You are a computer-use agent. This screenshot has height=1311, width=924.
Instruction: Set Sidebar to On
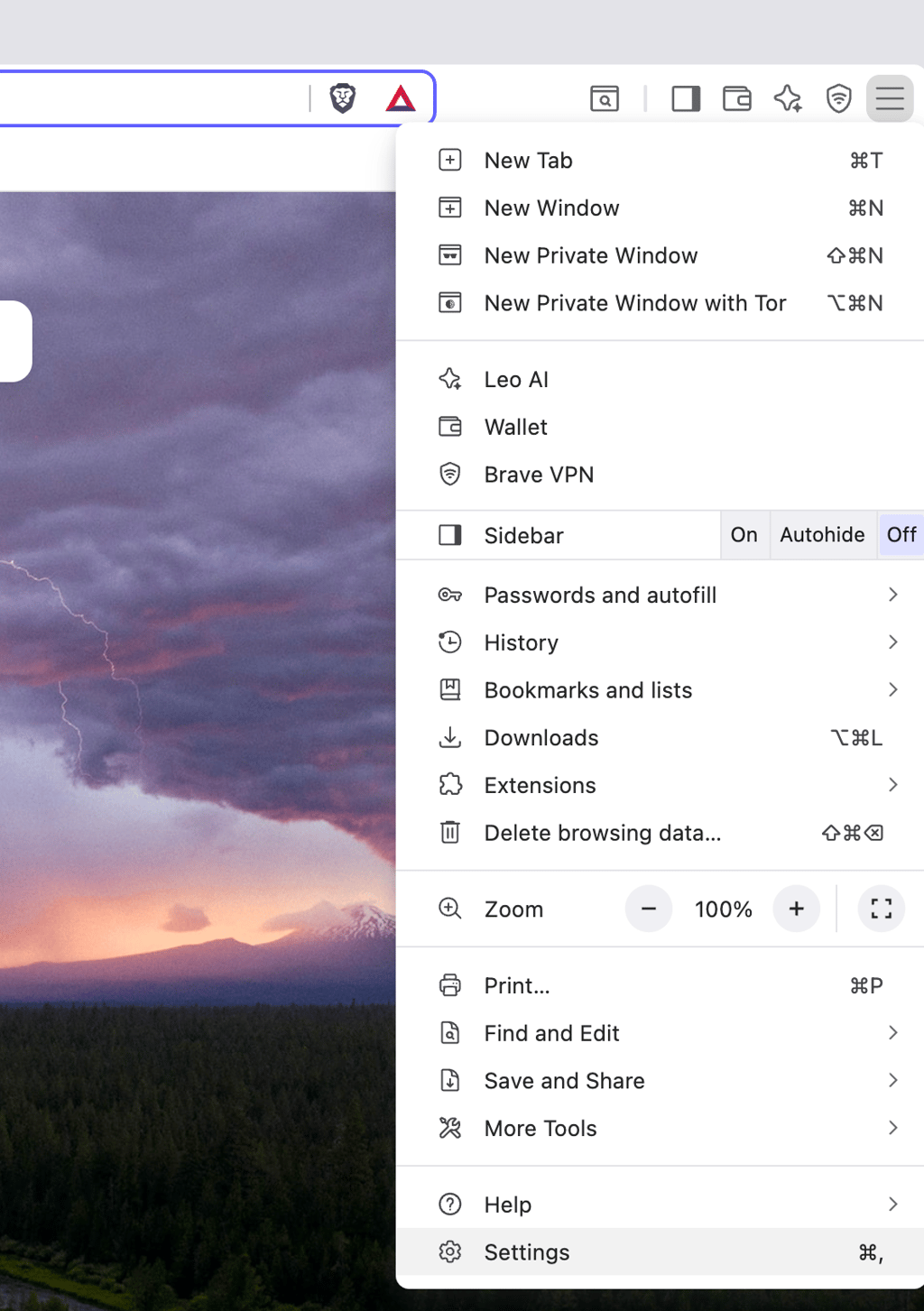(x=744, y=535)
